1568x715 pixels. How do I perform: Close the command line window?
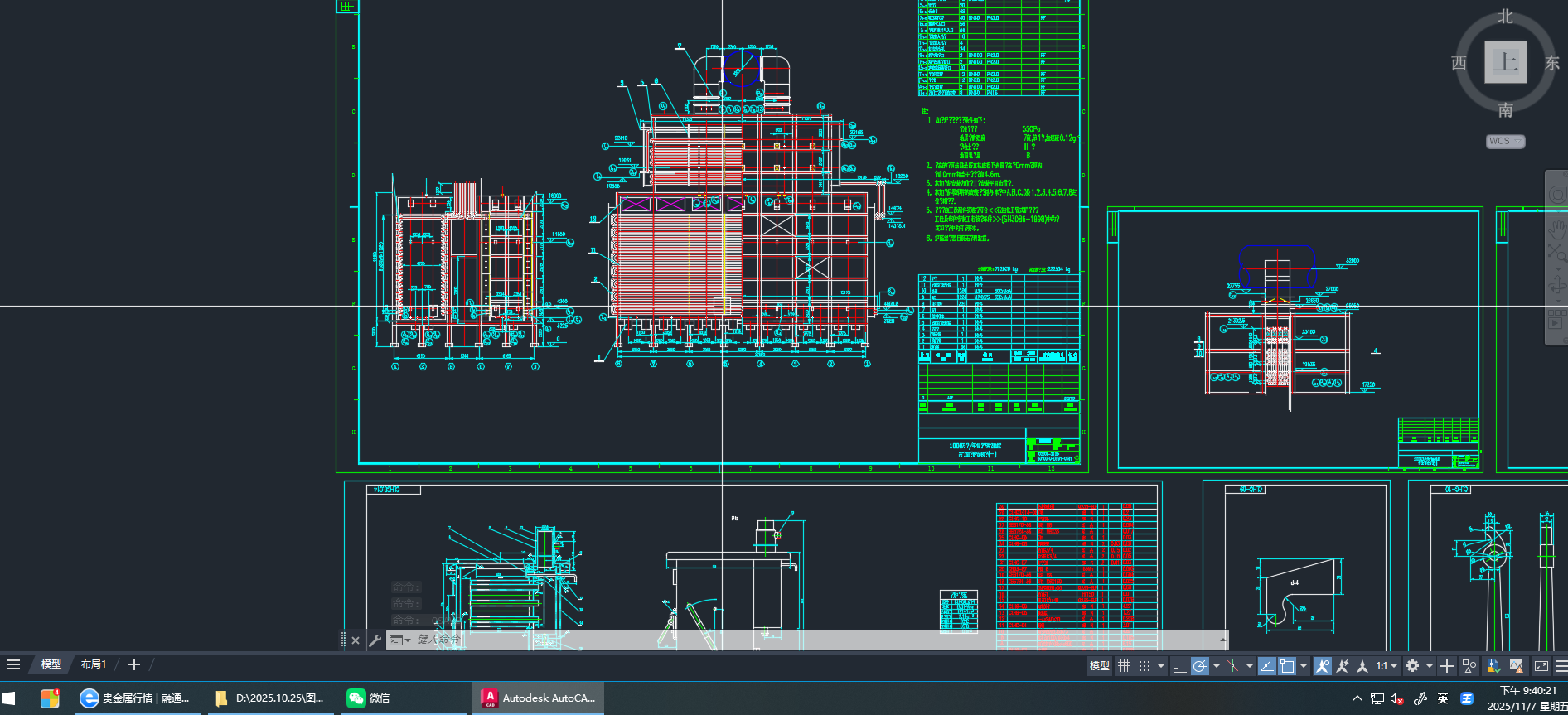click(356, 640)
